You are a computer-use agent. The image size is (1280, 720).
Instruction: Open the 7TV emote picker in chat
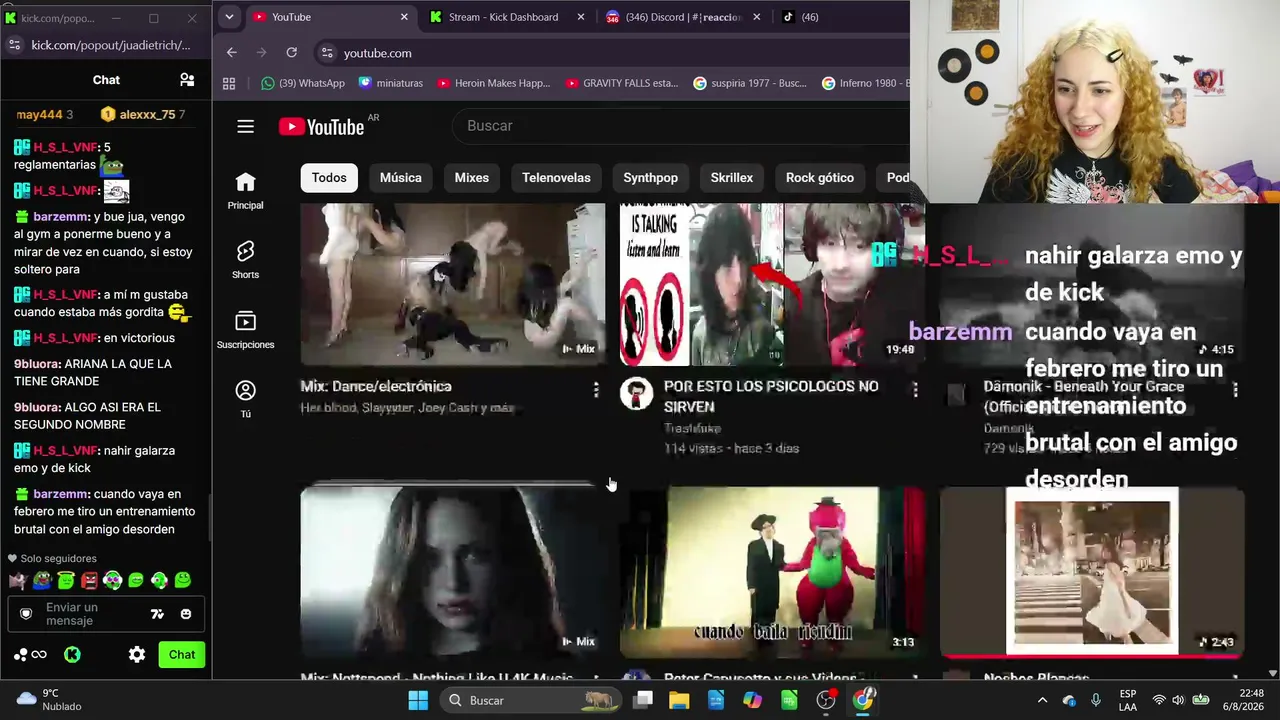tap(157, 614)
